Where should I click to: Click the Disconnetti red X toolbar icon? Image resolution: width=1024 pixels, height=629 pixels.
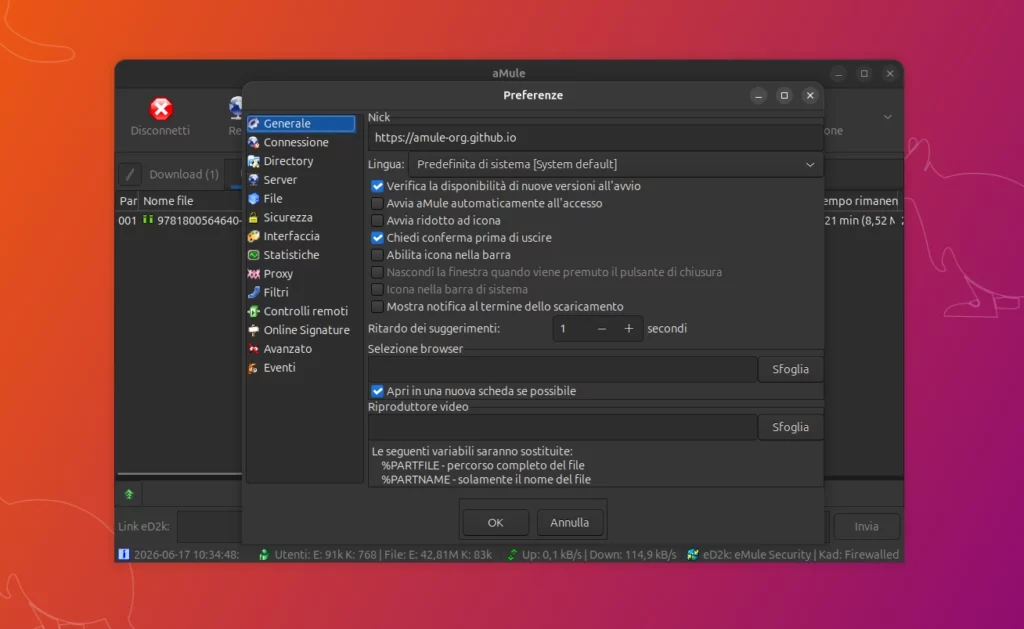[x=161, y=108]
